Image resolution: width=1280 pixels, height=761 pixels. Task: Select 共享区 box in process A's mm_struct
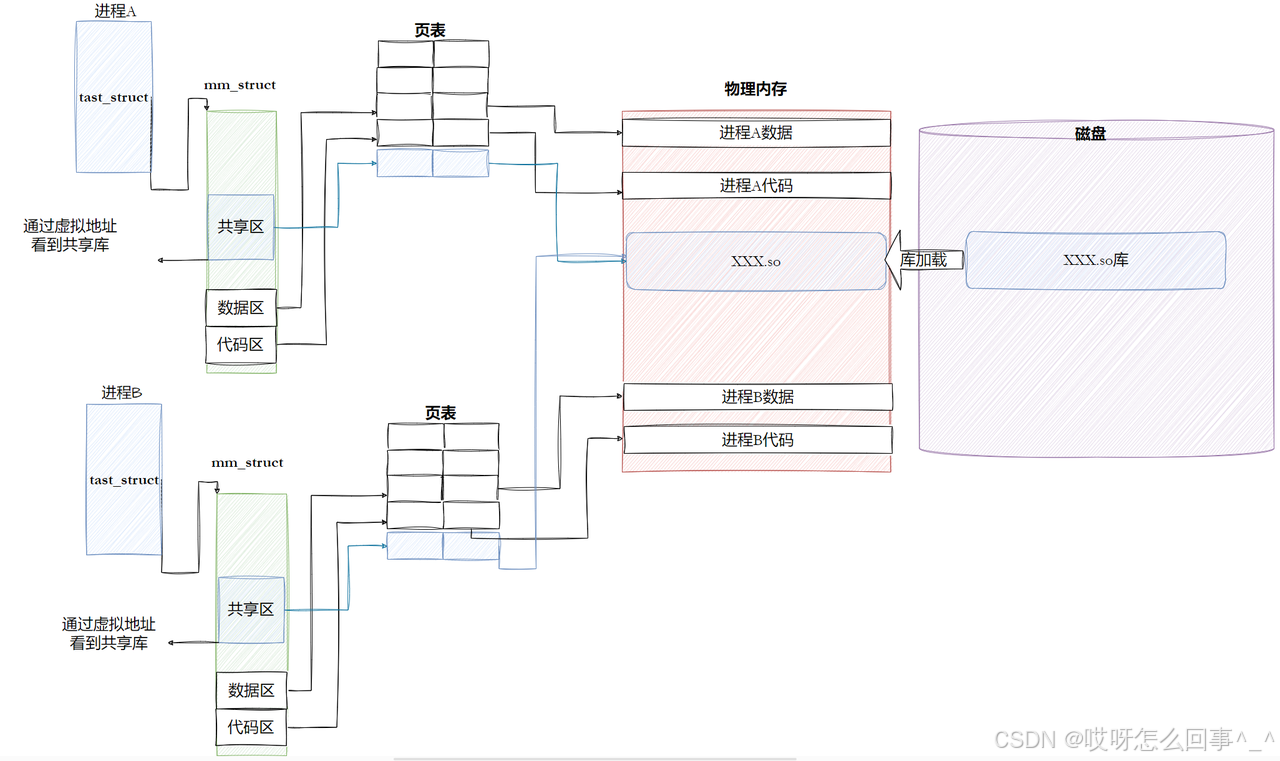point(241,227)
